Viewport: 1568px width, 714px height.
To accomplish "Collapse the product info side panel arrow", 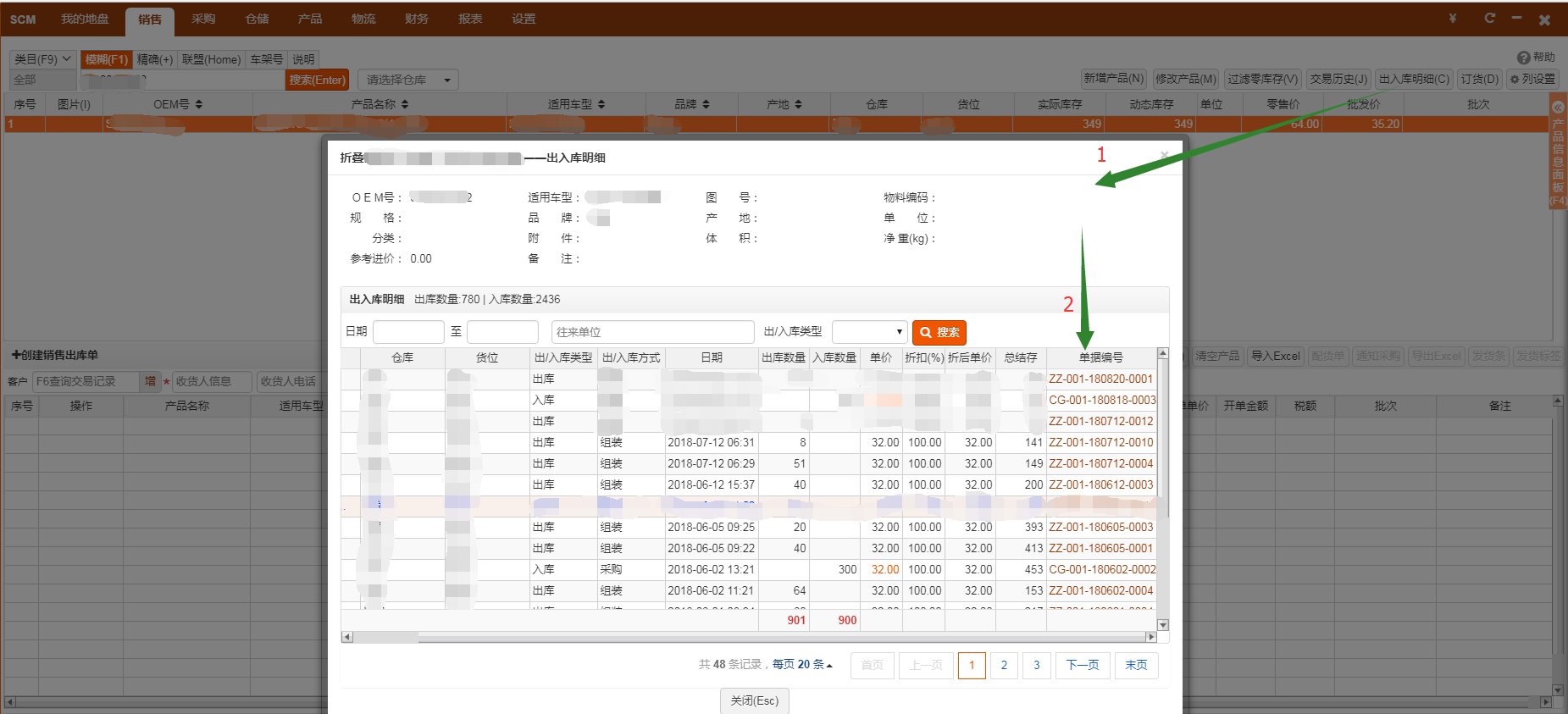I will click(1557, 108).
